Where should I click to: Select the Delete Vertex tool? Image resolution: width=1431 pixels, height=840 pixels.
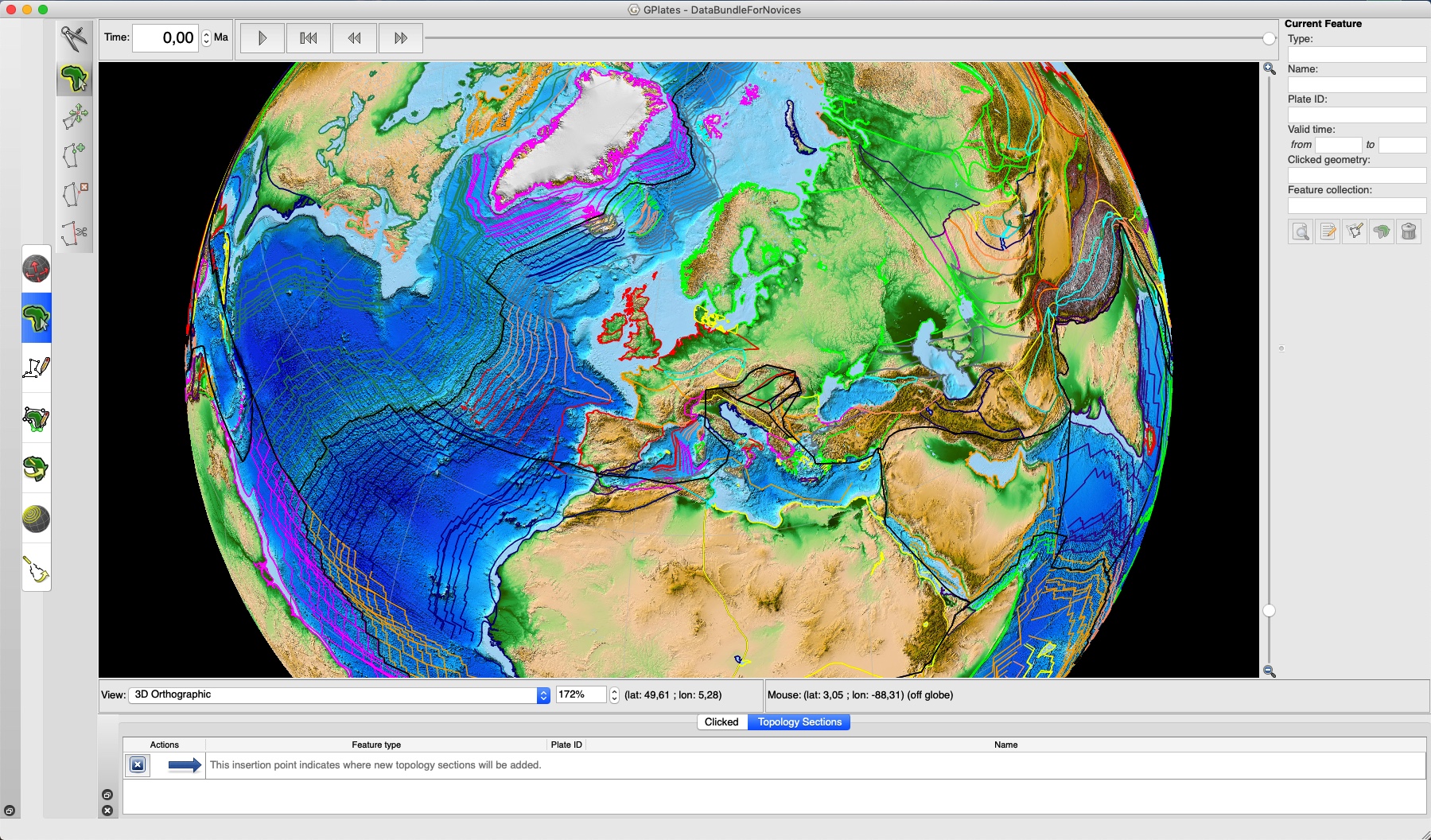pos(74,193)
